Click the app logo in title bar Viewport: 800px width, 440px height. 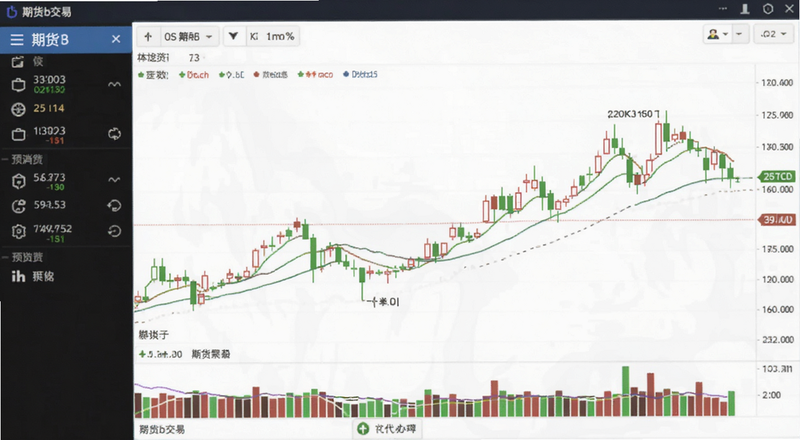click(11, 11)
